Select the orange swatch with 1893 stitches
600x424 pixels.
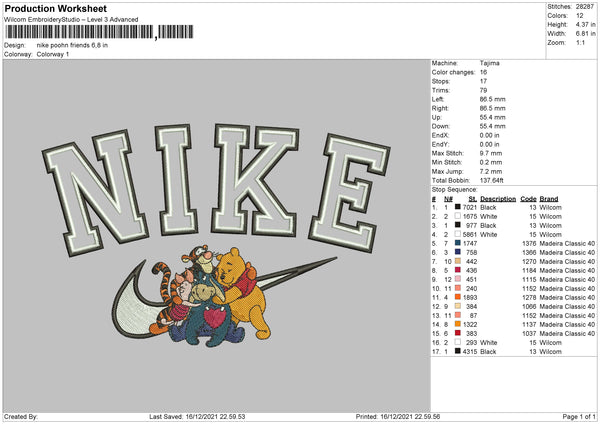pos(458,297)
